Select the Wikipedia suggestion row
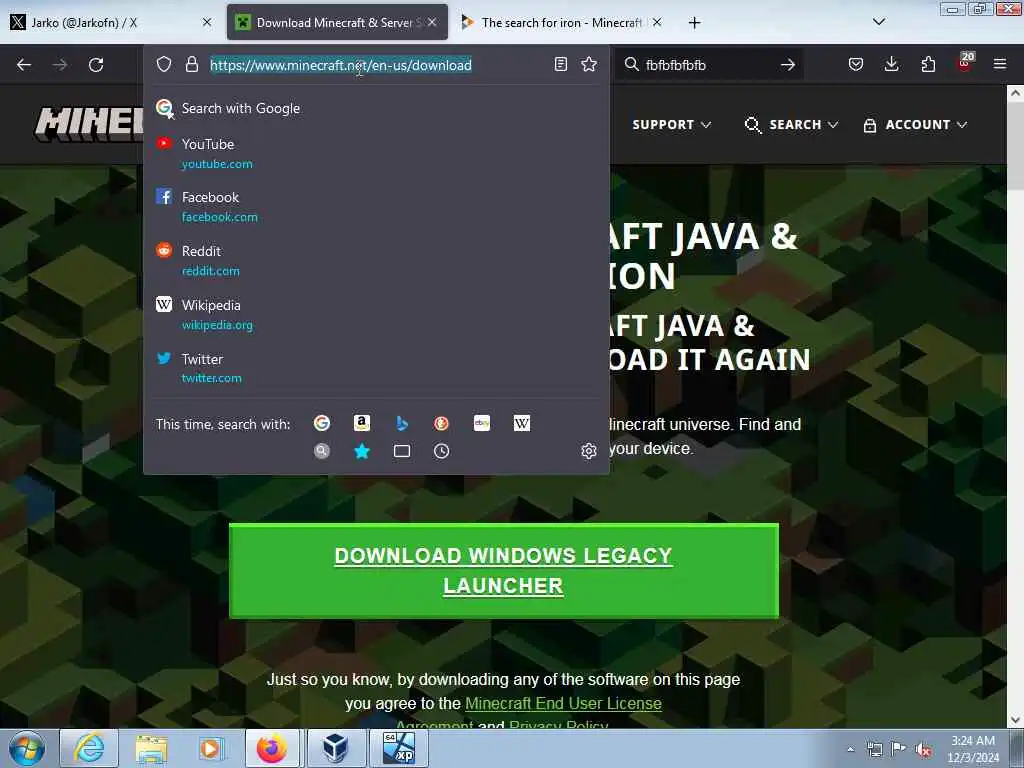Screen dimensions: 1024x768 [x=376, y=315]
